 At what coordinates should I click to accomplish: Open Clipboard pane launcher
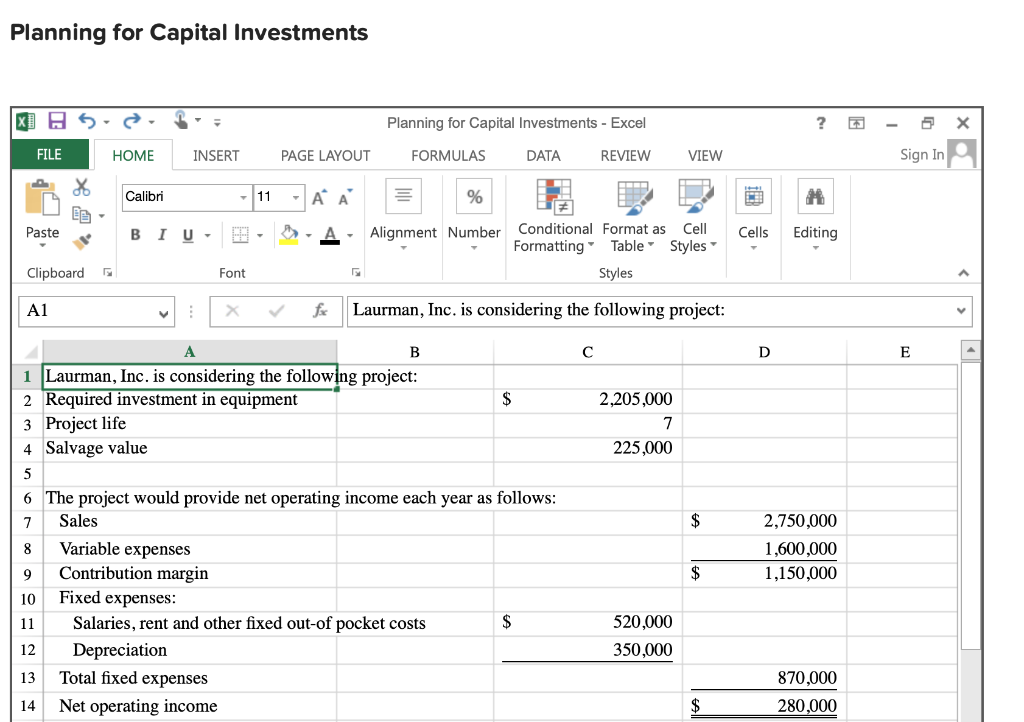(108, 272)
